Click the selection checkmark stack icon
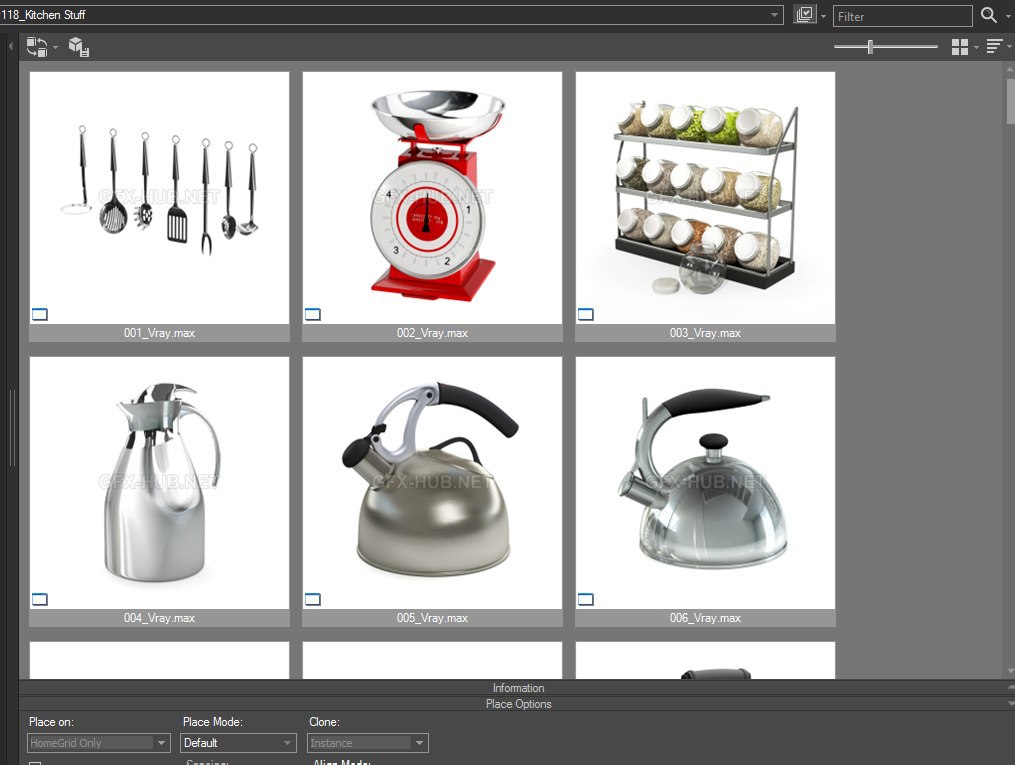This screenshot has height=765, width=1015. tap(805, 14)
